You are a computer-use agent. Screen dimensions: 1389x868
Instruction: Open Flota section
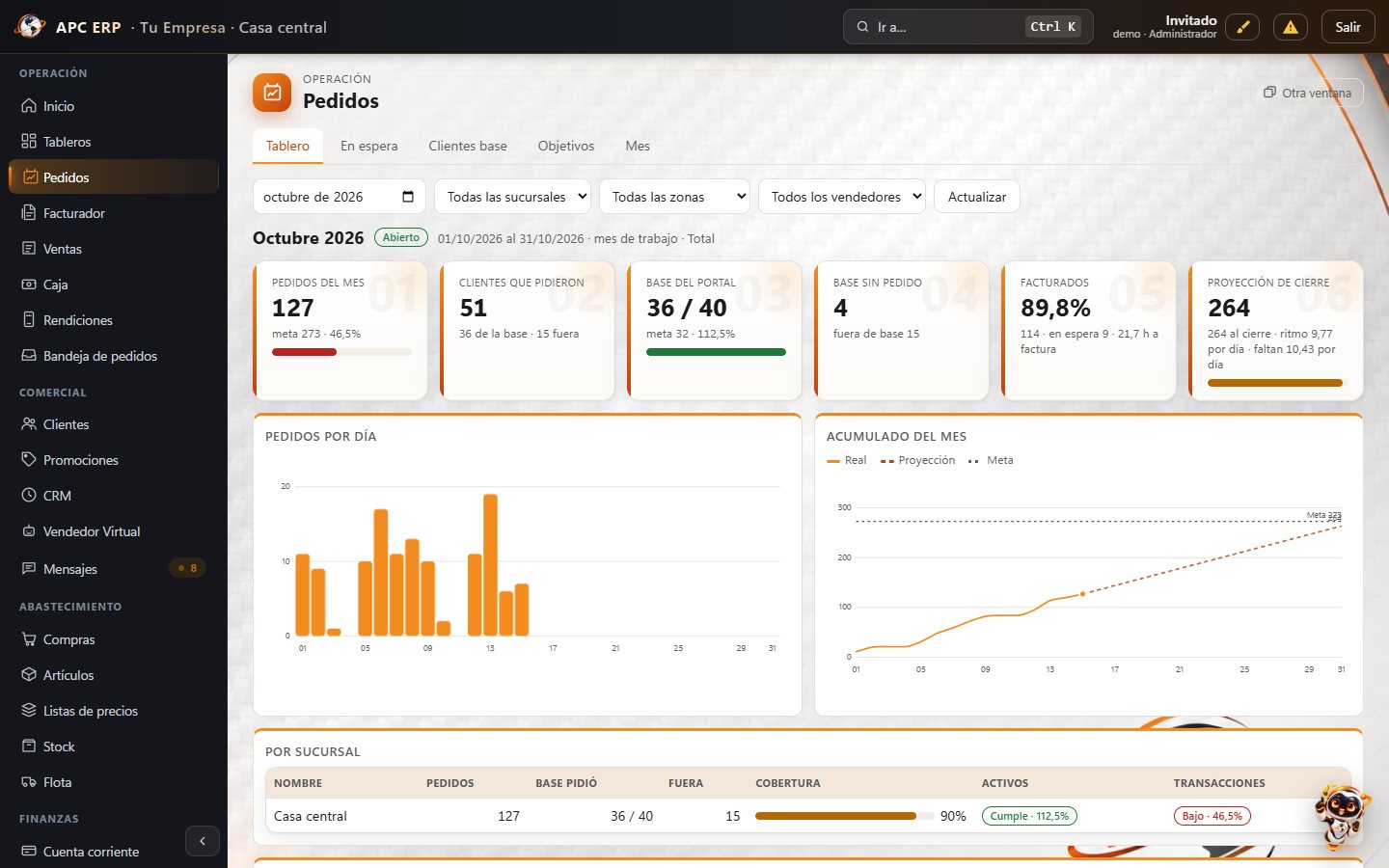(x=114, y=782)
